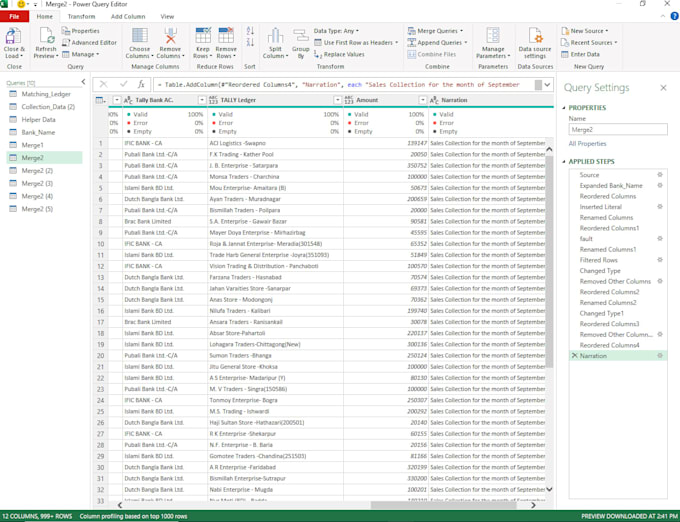Click Remove Columns icon
This screenshot has height=522, width=680.
pyautogui.click(x=170, y=36)
